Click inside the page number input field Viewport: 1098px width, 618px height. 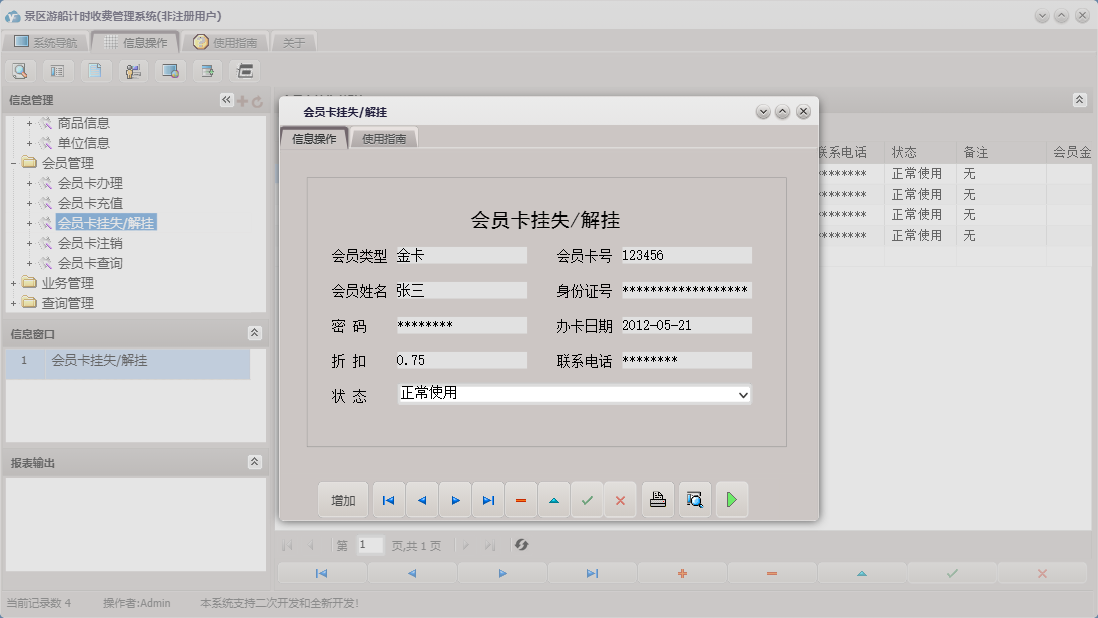(370, 545)
